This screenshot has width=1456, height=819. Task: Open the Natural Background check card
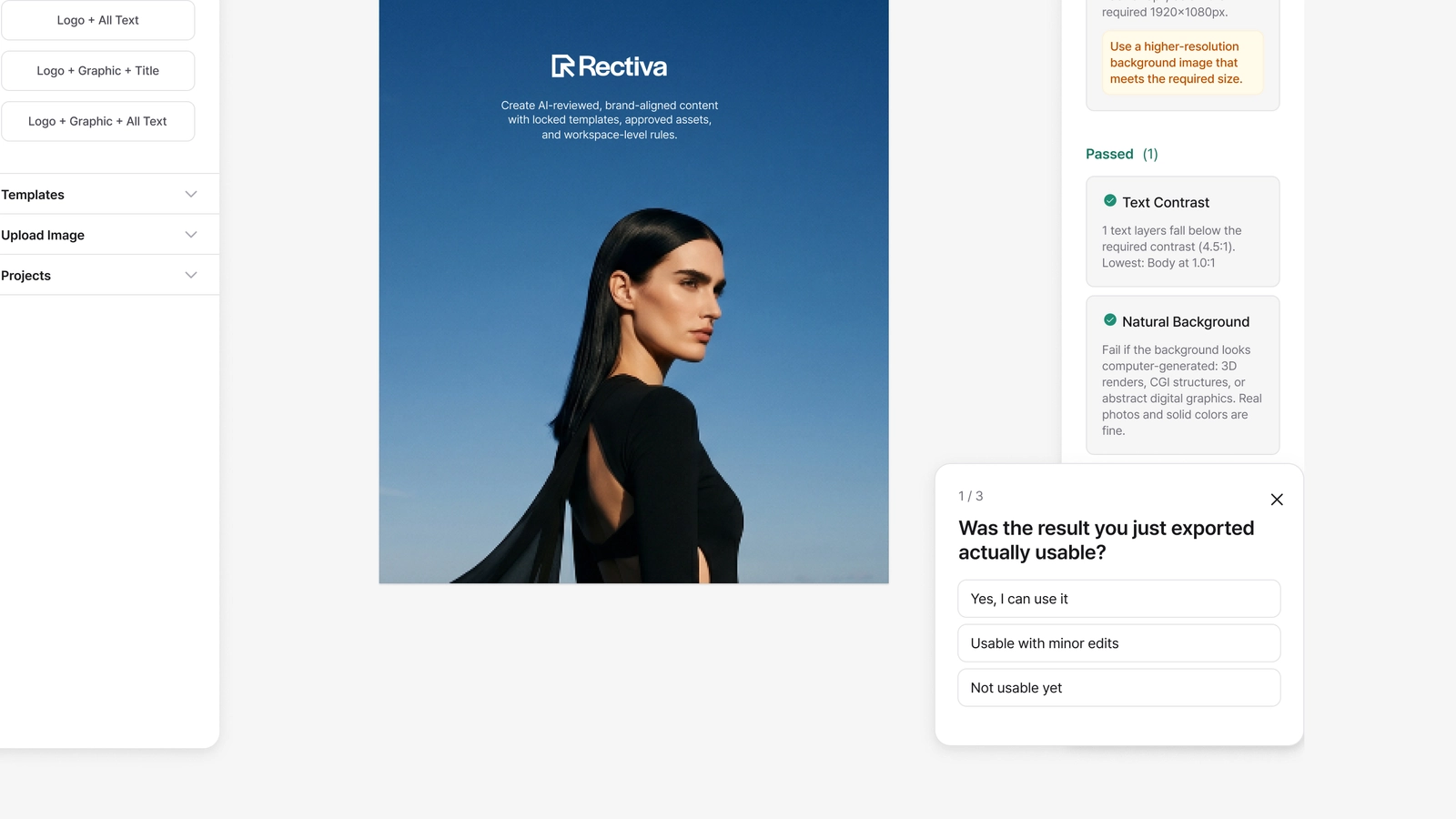[1183, 375]
